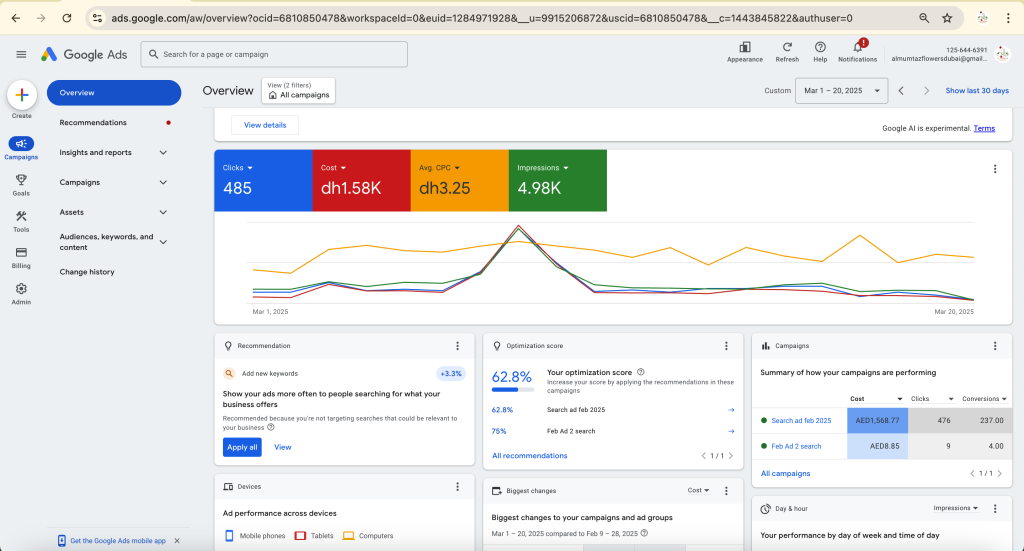Image resolution: width=1024 pixels, height=551 pixels.
Task: Open Notifications bell icon
Action: pos(857,47)
